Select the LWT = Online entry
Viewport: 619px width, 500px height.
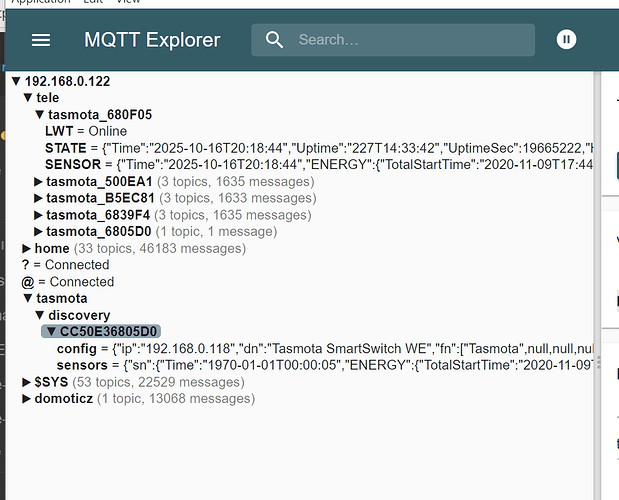[x=86, y=131]
